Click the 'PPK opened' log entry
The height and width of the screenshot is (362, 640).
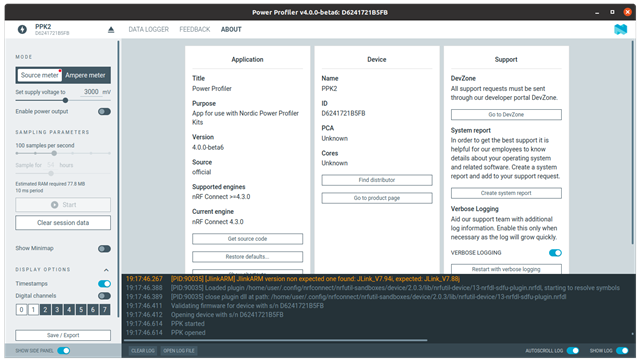click(188, 333)
